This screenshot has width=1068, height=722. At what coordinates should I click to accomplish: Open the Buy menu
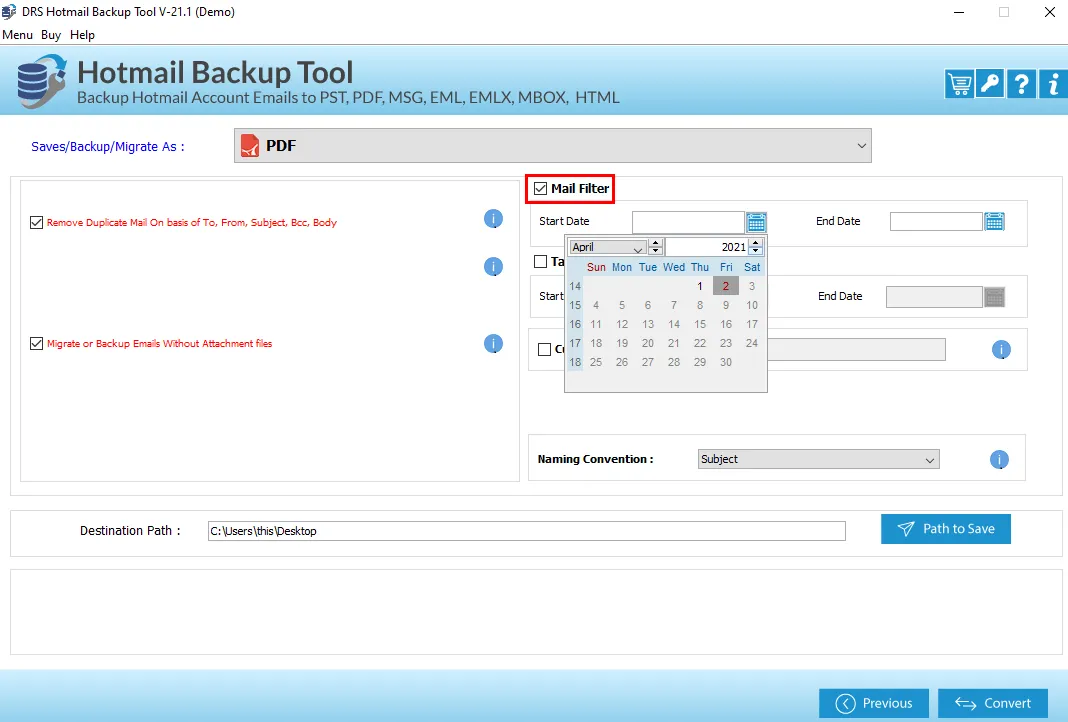click(51, 35)
